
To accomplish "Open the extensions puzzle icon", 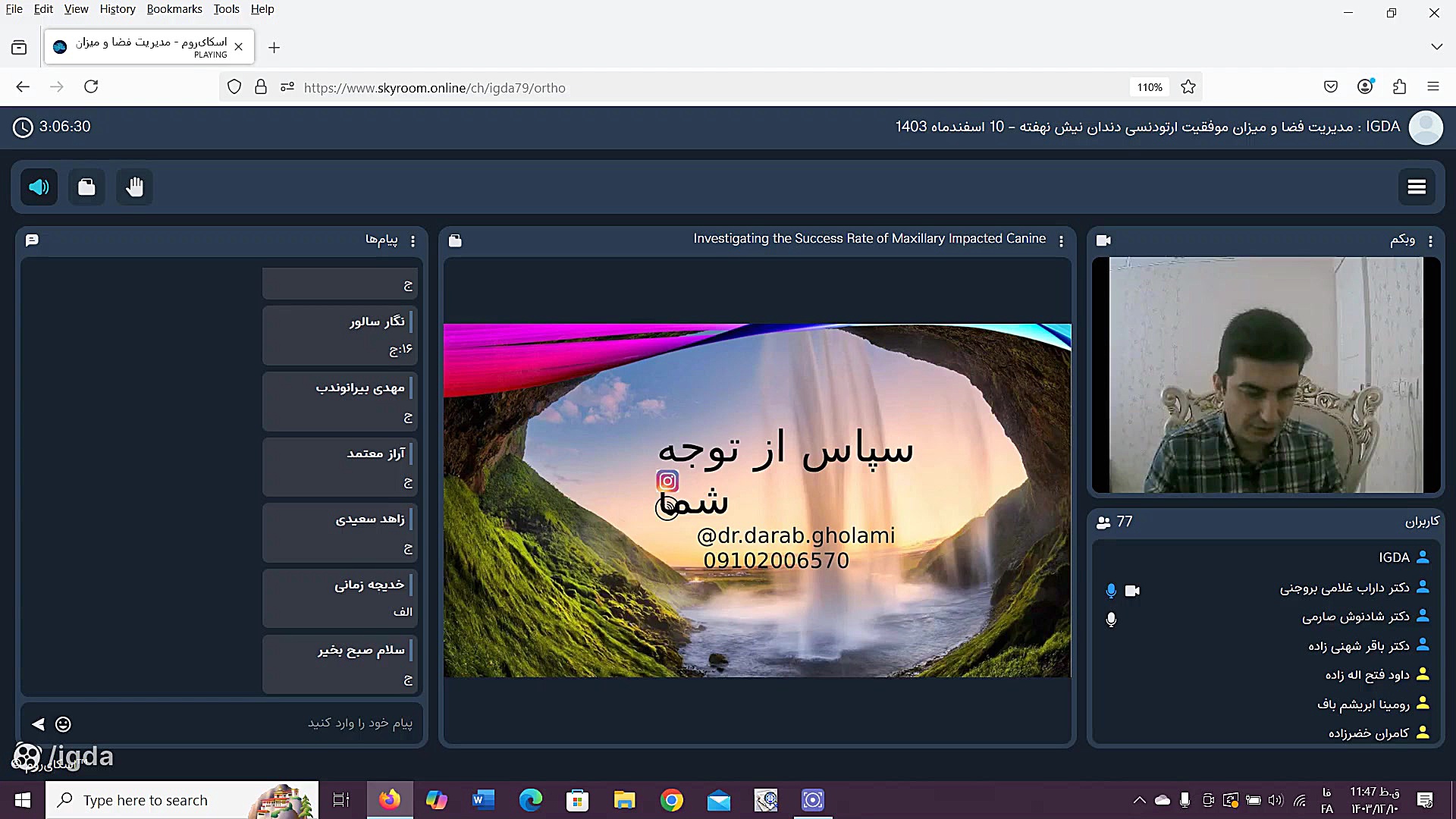I will tap(1400, 87).
